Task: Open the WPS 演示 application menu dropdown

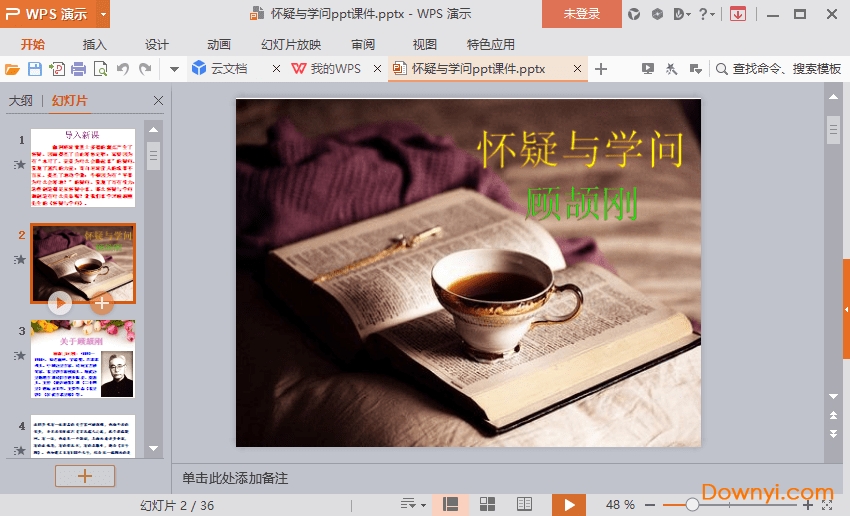Action: [103, 14]
